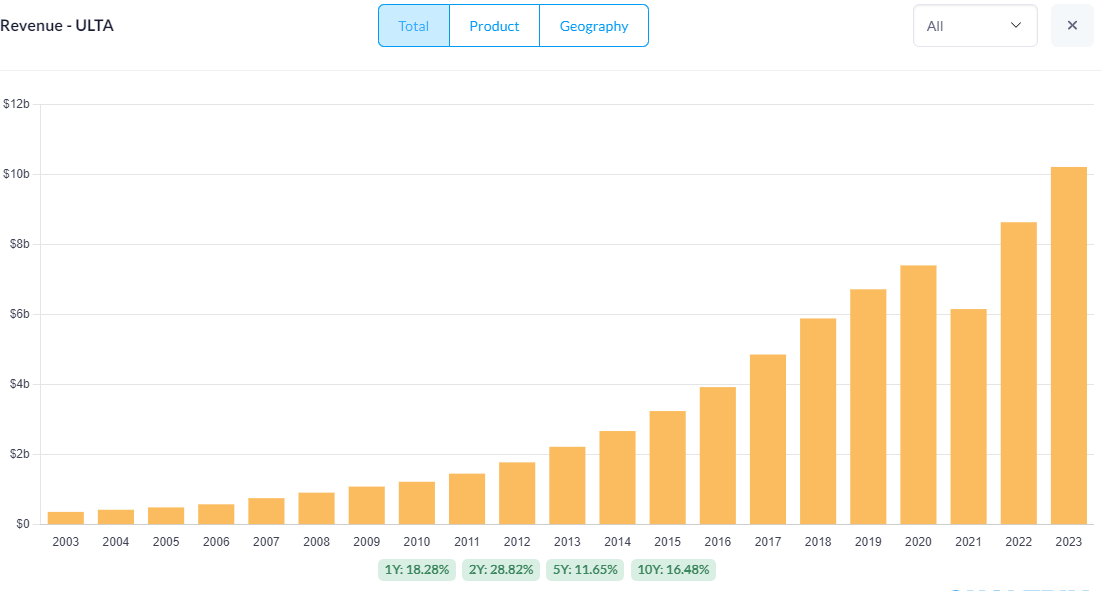Click the $12b y-axis label

point(16,104)
